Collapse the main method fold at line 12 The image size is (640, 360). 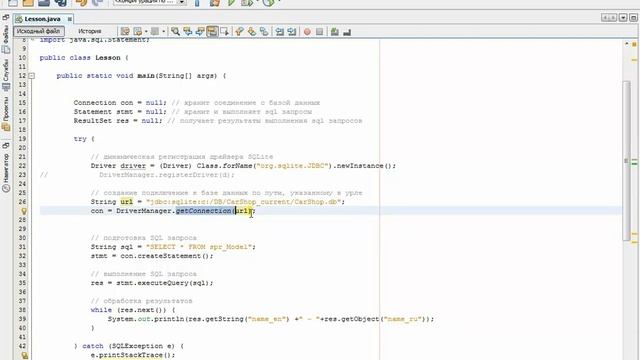pyautogui.click(x=31, y=76)
